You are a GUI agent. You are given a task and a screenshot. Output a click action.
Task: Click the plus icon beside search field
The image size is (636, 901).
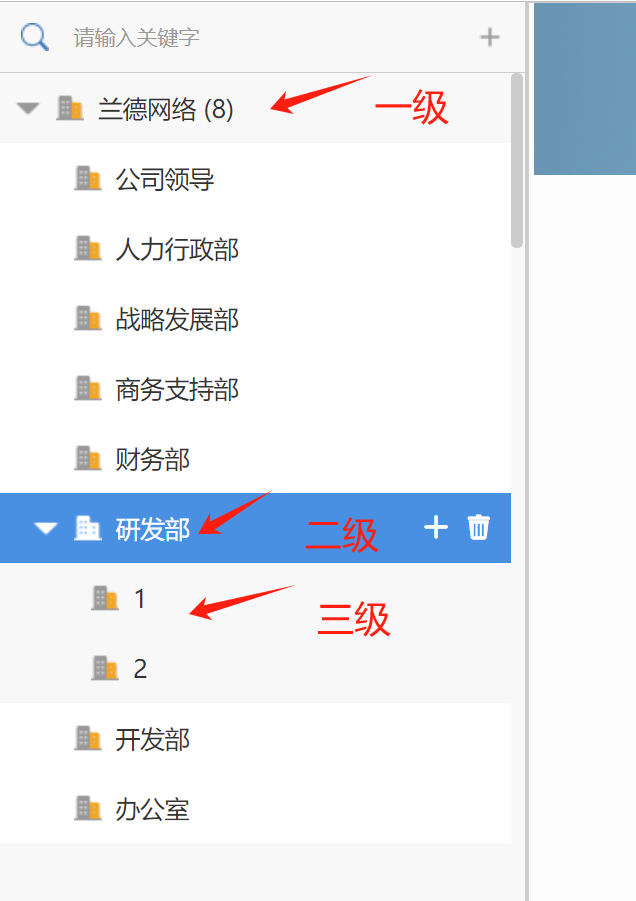point(489,37)
